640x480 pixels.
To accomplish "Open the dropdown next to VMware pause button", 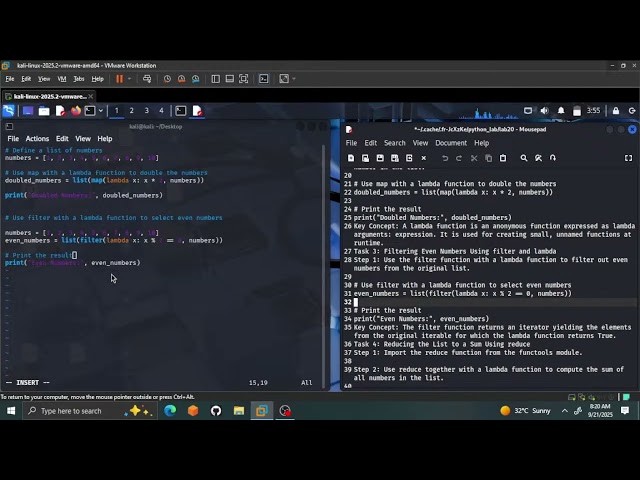I will pos(129,79).
